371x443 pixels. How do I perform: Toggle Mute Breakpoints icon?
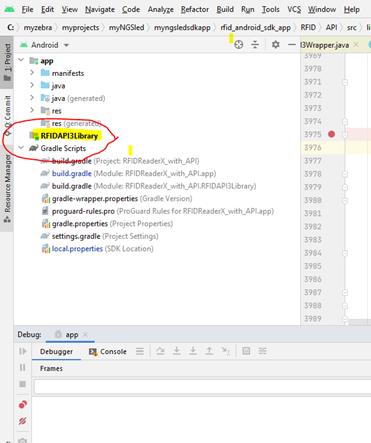click(23, 421)
